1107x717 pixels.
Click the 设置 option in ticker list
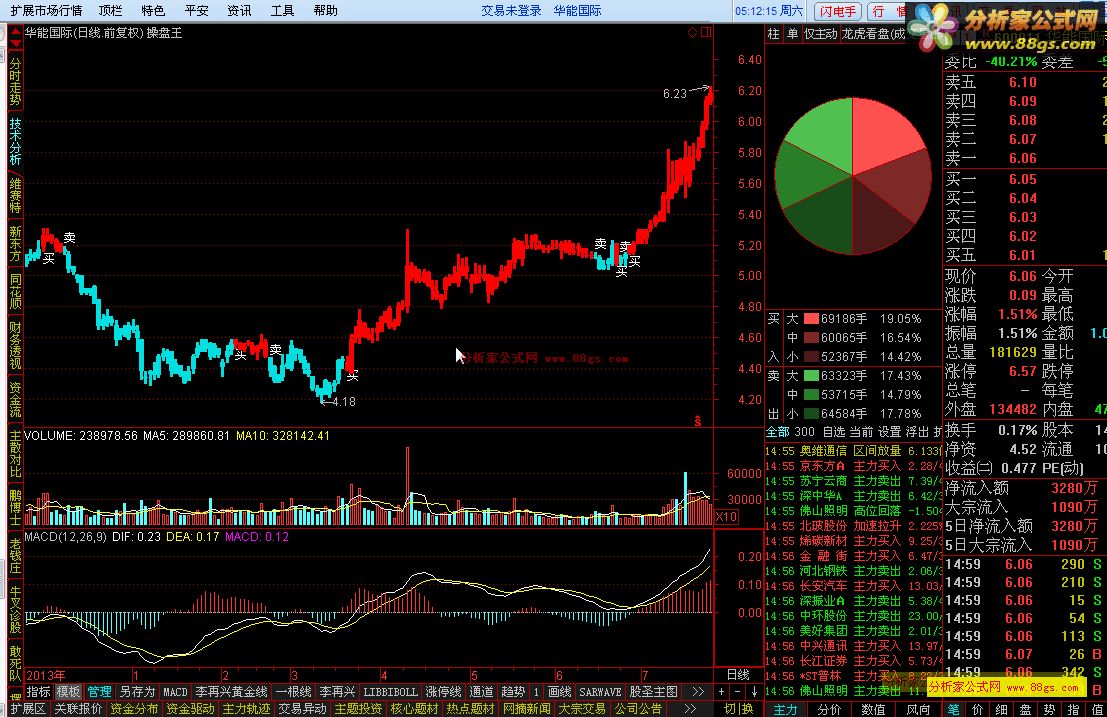(x=890, y=431)
